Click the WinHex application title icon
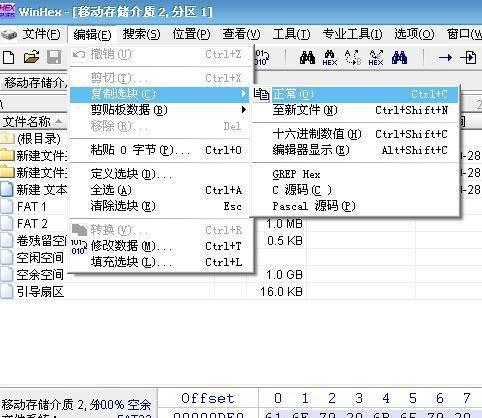Screen dimensions: 482x418 pyautogui.click(x=7, y=10)
